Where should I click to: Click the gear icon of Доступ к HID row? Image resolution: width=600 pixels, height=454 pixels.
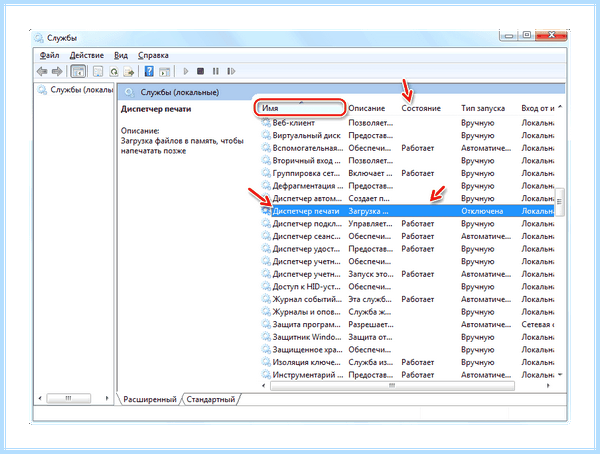pos(266,287)
